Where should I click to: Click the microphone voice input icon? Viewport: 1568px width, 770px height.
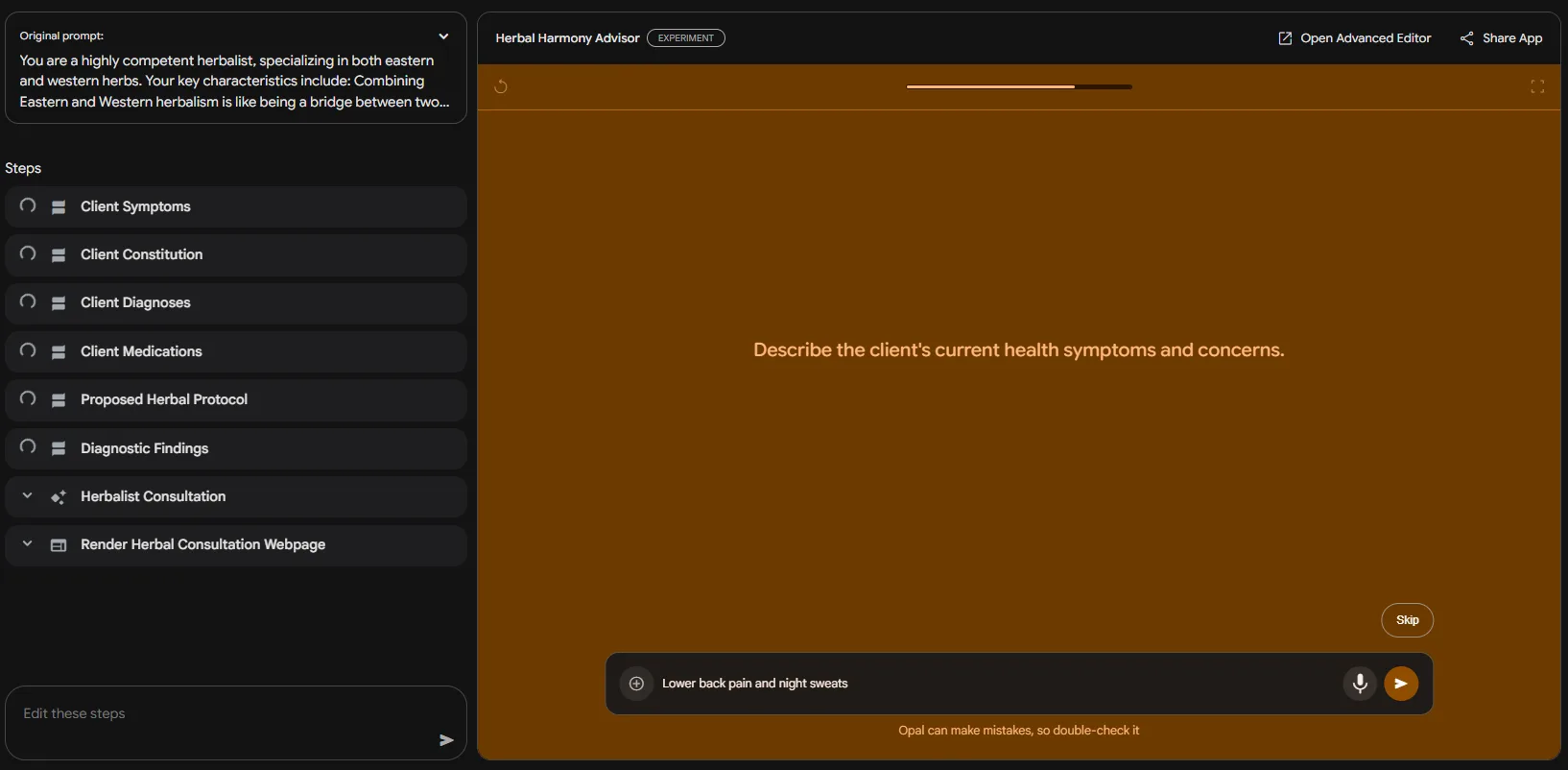click(1360, 684)
